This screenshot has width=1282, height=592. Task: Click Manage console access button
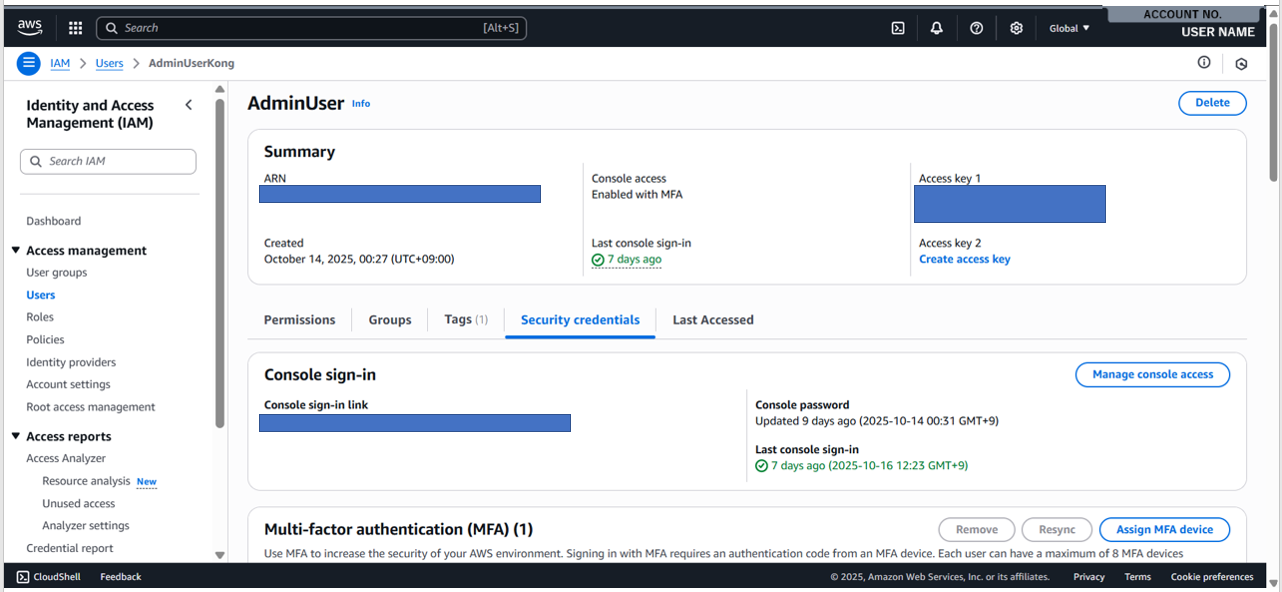coord(1152,375)
